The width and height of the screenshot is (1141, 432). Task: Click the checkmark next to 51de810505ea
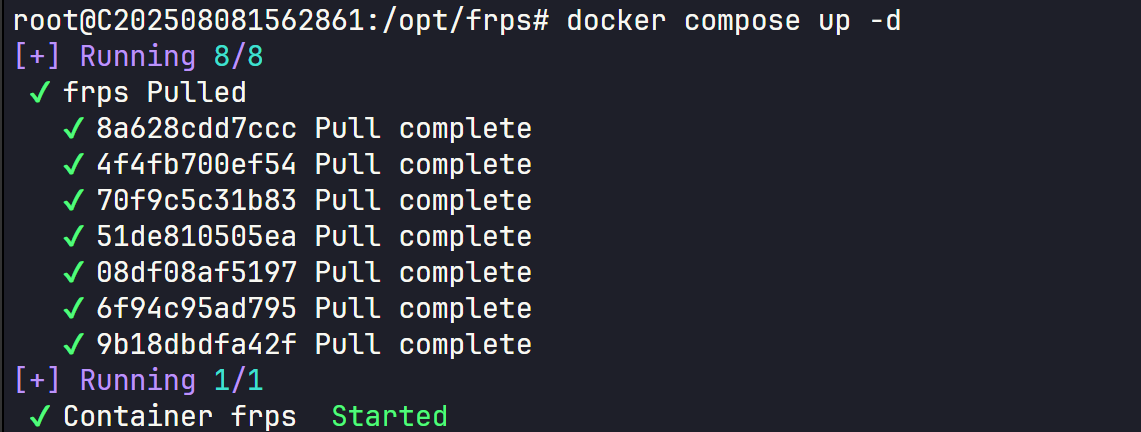pos(74,237)
